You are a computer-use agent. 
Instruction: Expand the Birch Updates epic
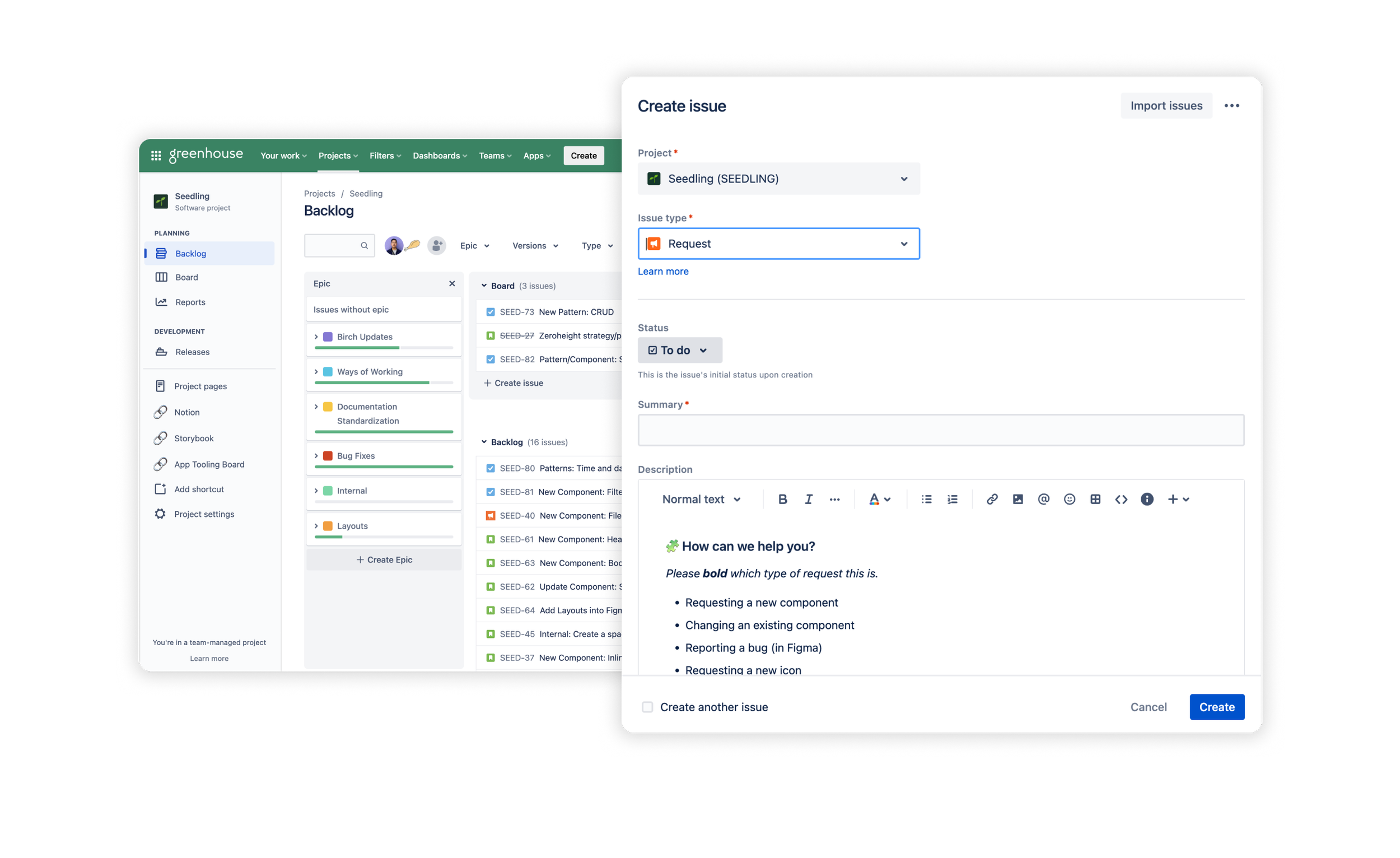(x=316, y=337)
